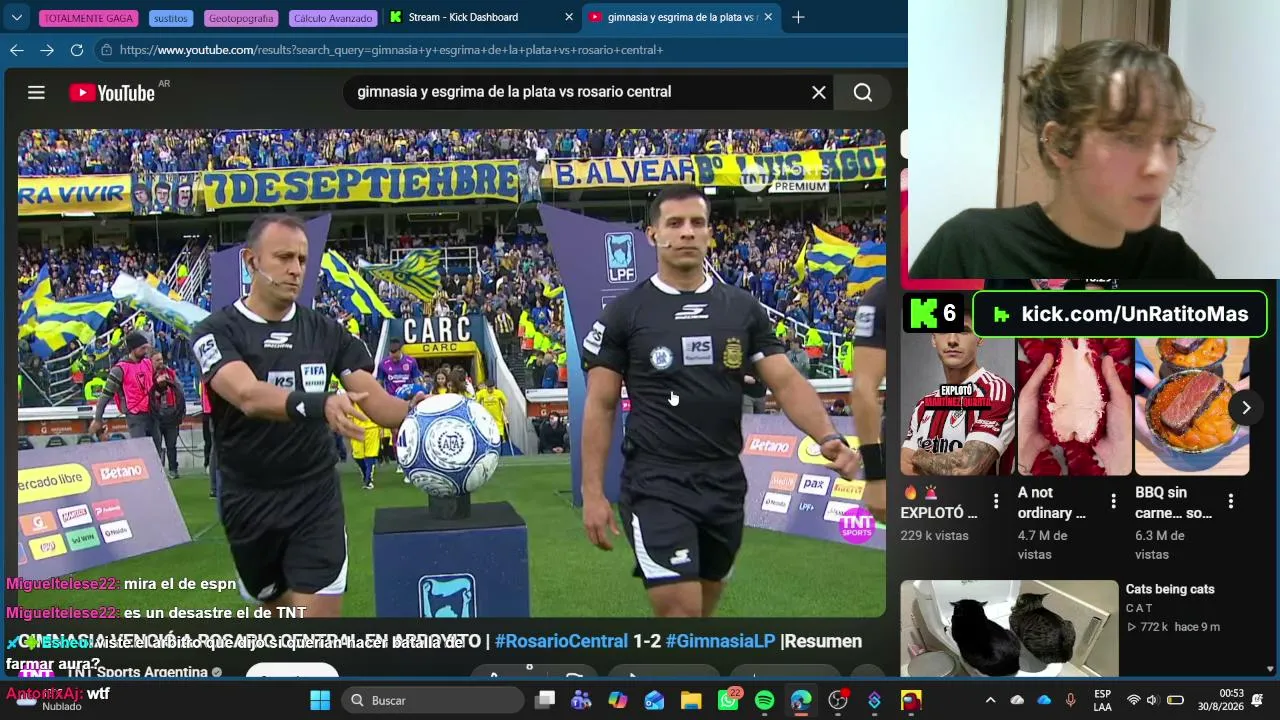The image size is (1280, 720).
Task: View site information next to the URL
Action: pos(106,50)
